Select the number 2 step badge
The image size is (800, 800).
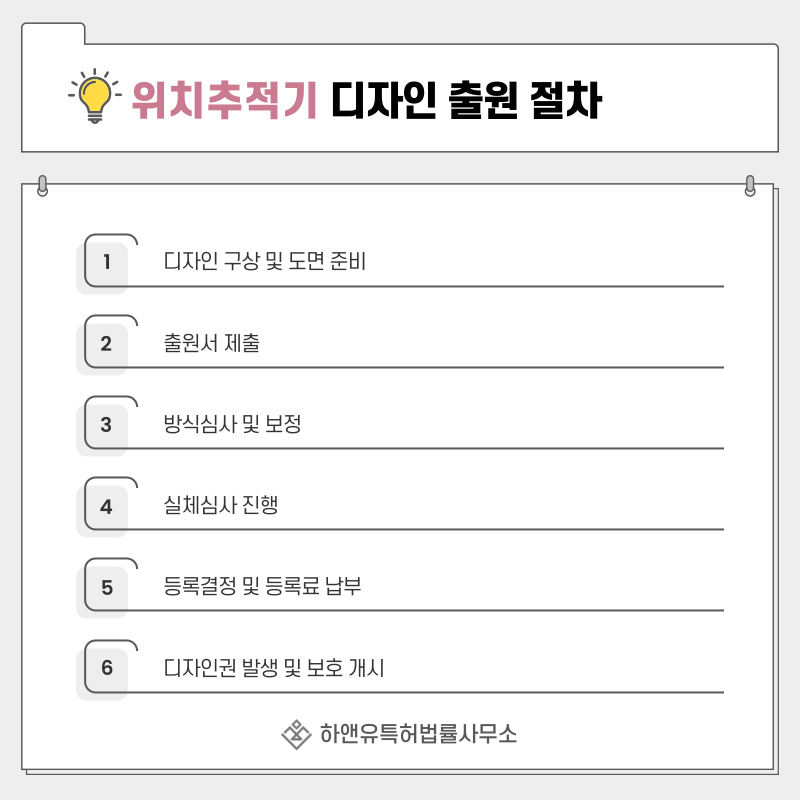click(106, 344)
